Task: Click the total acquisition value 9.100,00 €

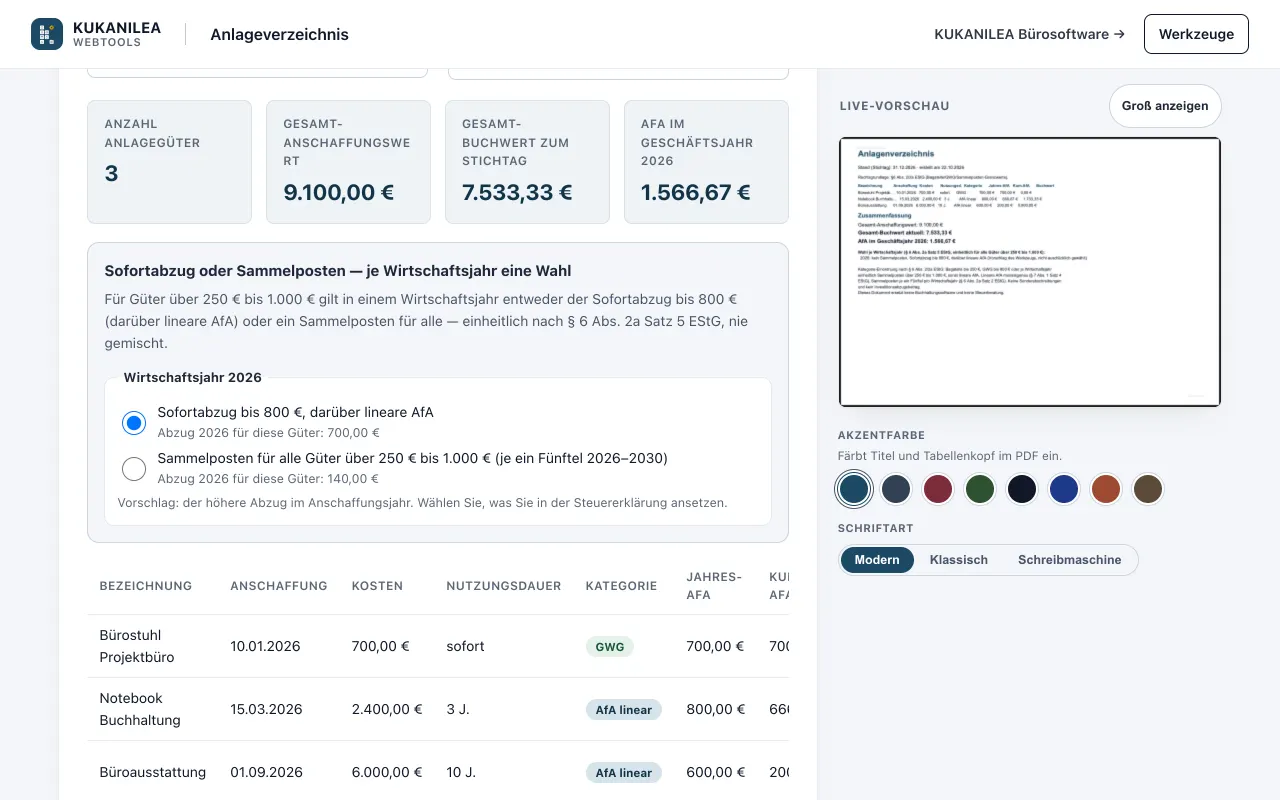Action: tap(339, 192)
